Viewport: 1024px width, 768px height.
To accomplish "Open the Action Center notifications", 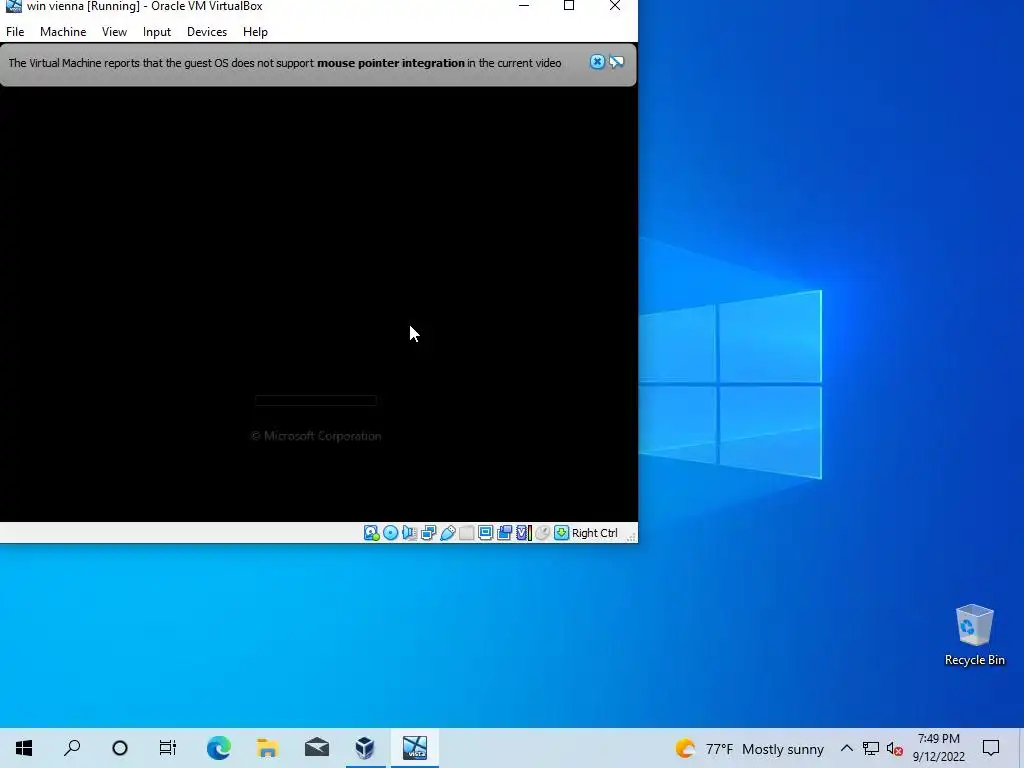I will pyautogui.click(x=991, y=748).
